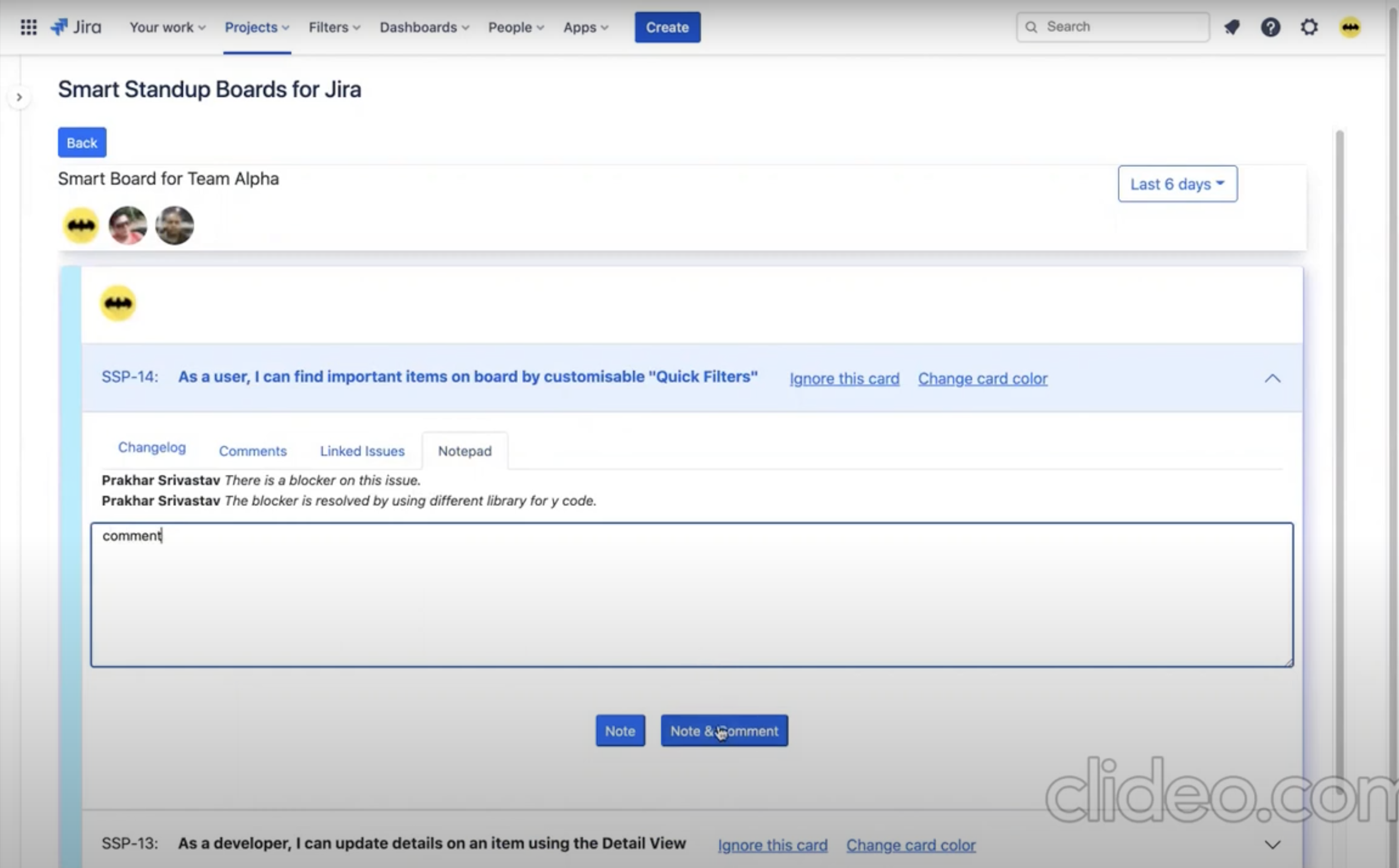Screen dimensions: 1399x868
Task: Select the second team member avatar
Action: click(128, 226)
